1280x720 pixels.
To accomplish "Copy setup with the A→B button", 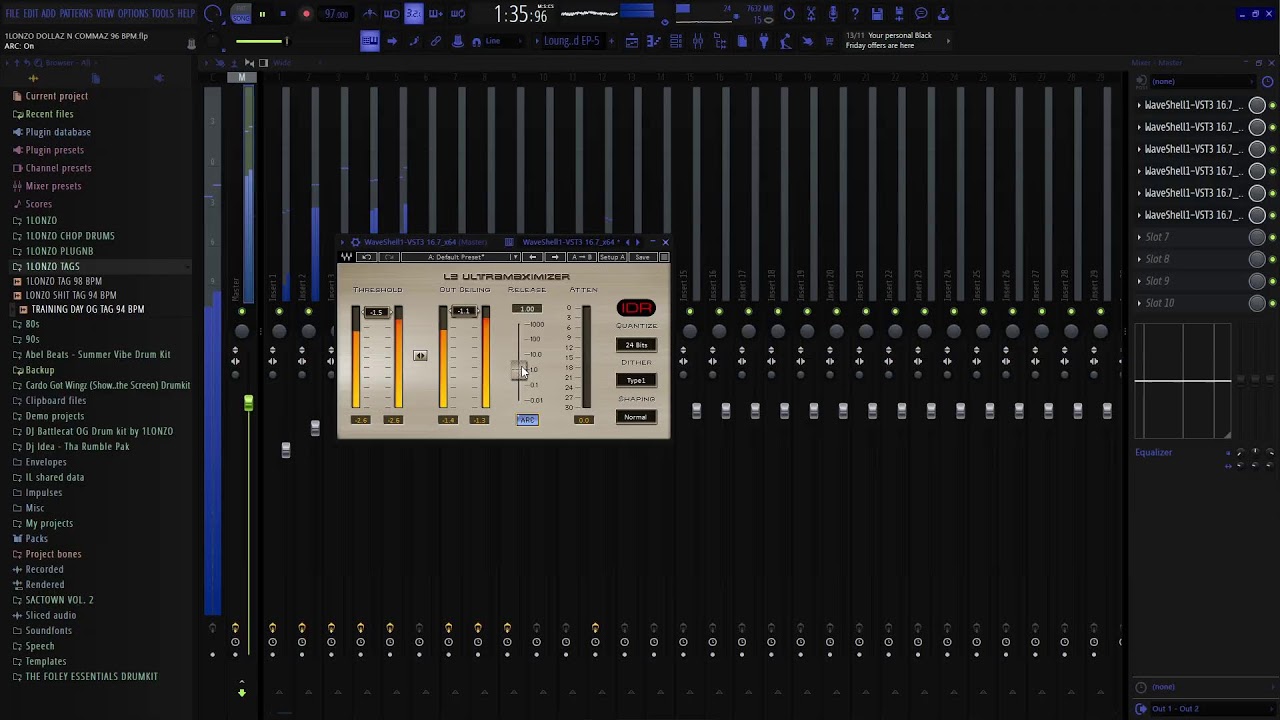I will pyautogui.click(x=582, y=257).
